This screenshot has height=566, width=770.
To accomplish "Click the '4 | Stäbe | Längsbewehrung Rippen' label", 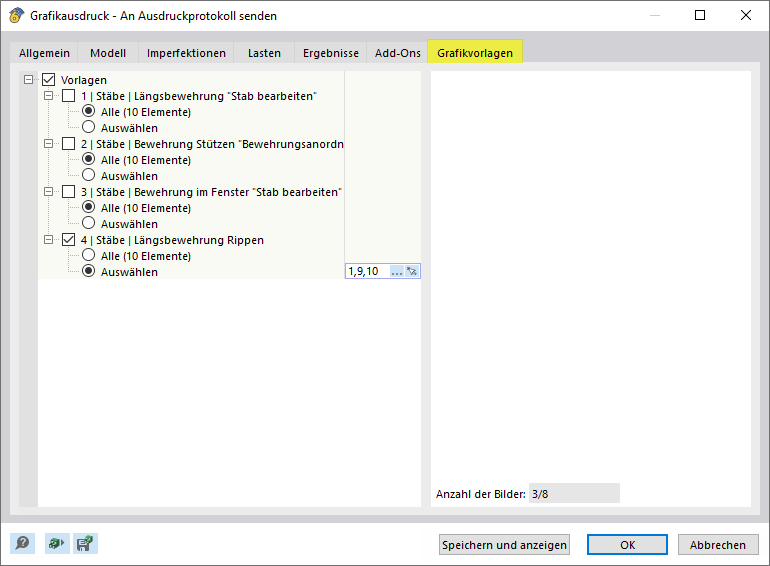I will pyautogui.click(x=172, y=240).
